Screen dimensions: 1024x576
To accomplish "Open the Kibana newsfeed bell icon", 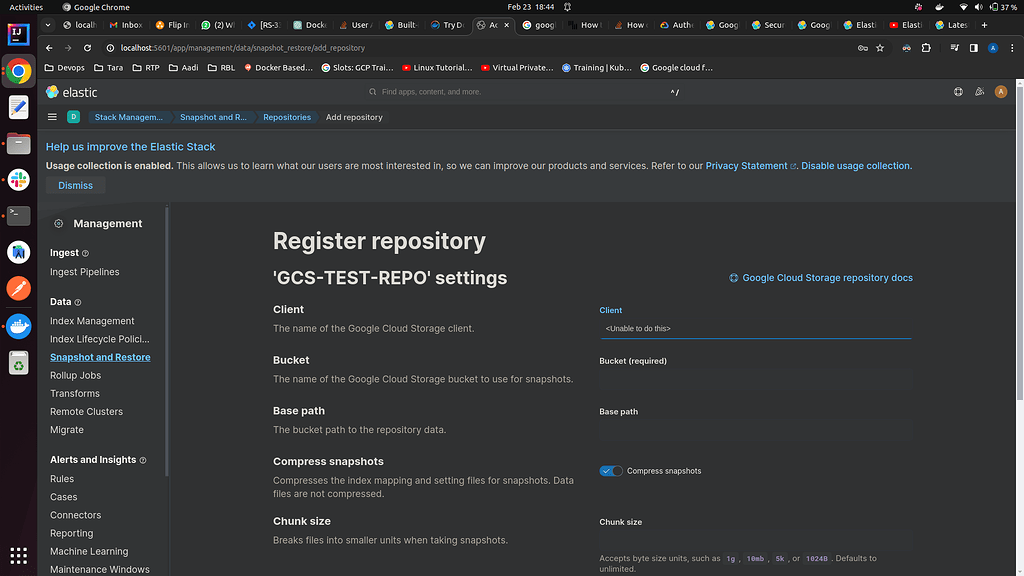I will click(979, 91).
